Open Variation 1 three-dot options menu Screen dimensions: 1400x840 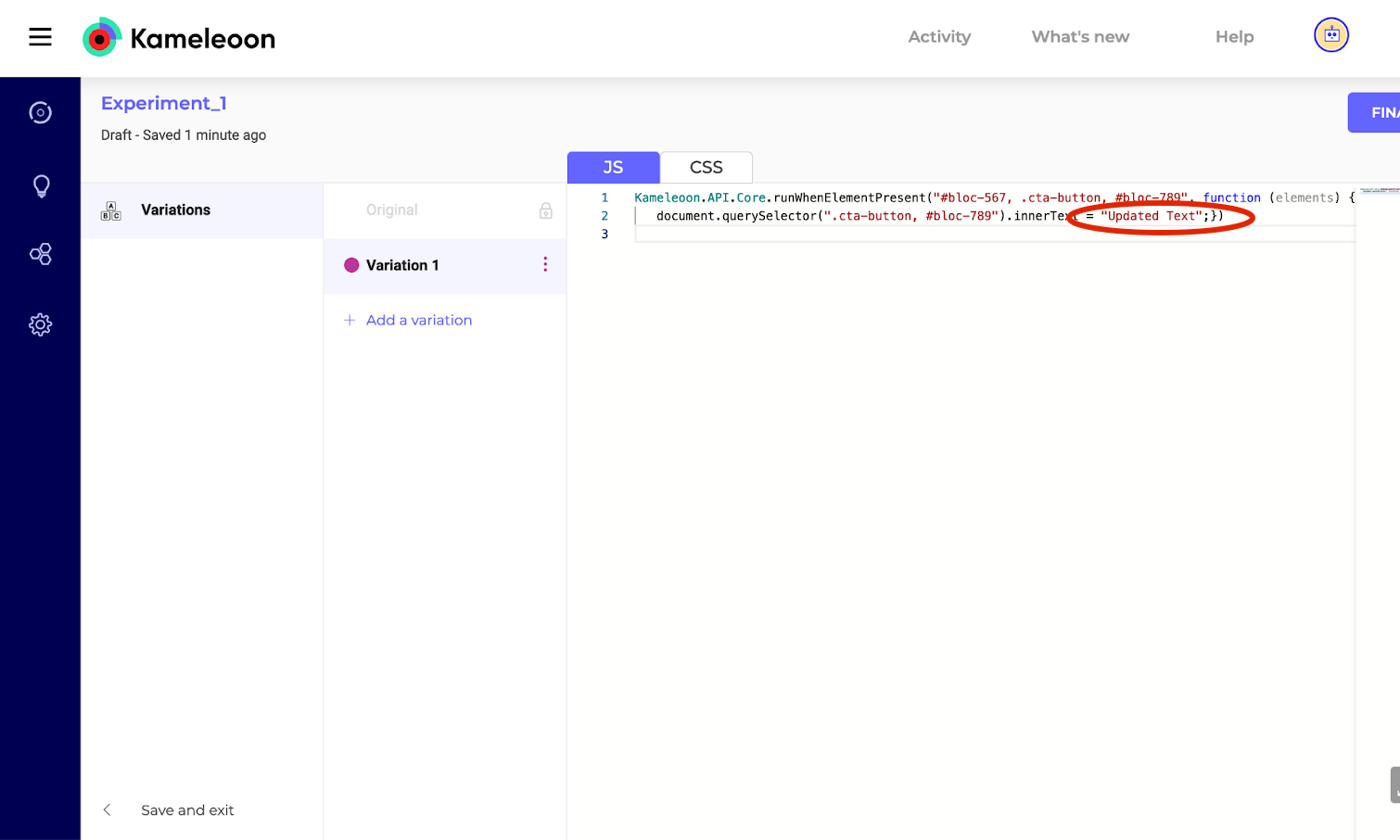[544, 265]
